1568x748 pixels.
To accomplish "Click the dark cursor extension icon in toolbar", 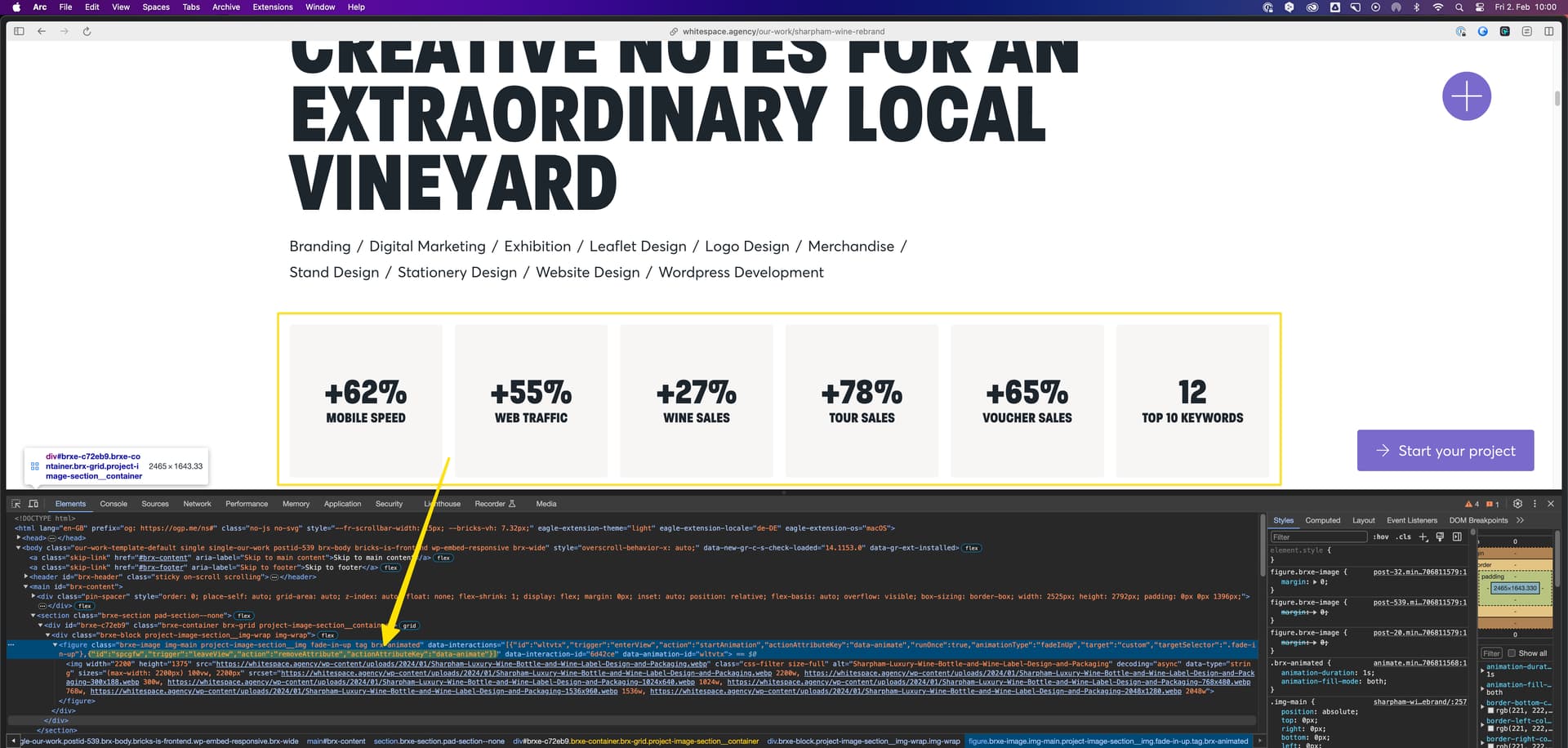I will pyautogui.click(x=1504, y=31).
